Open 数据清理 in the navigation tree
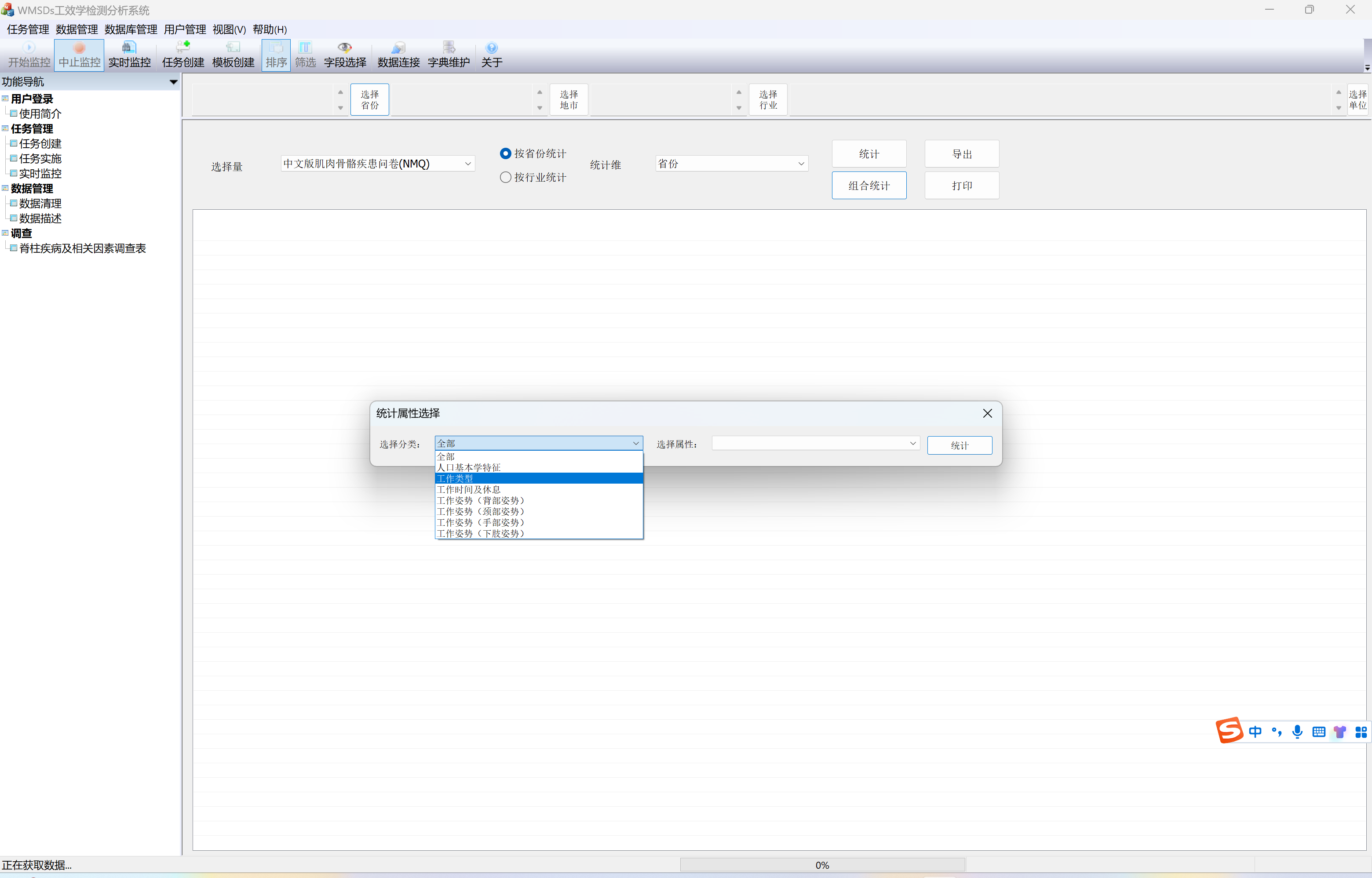1372x878 pixels. [40, 203]
